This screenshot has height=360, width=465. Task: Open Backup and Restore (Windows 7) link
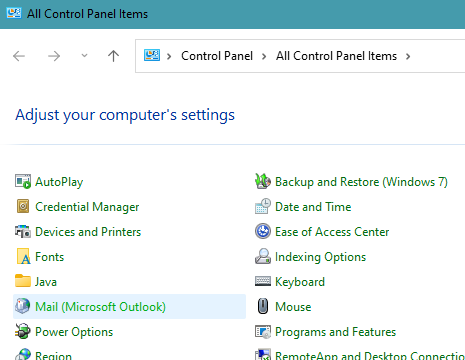coord(361,182)
